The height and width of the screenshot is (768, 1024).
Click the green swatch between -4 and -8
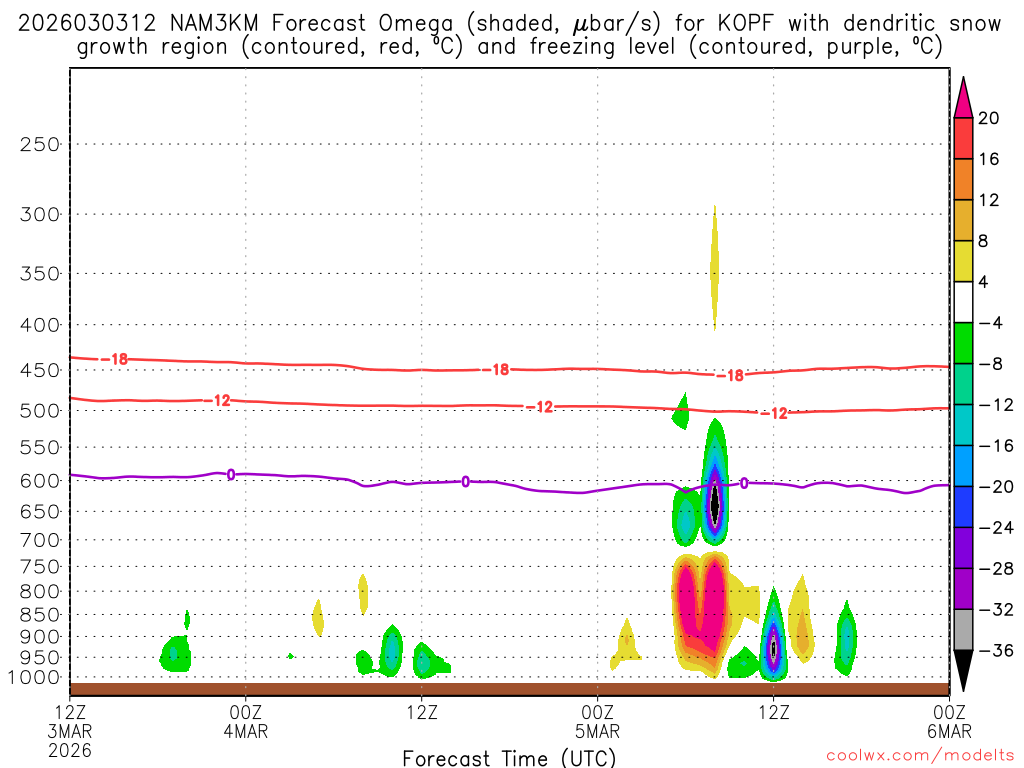[x=963, y=343]
